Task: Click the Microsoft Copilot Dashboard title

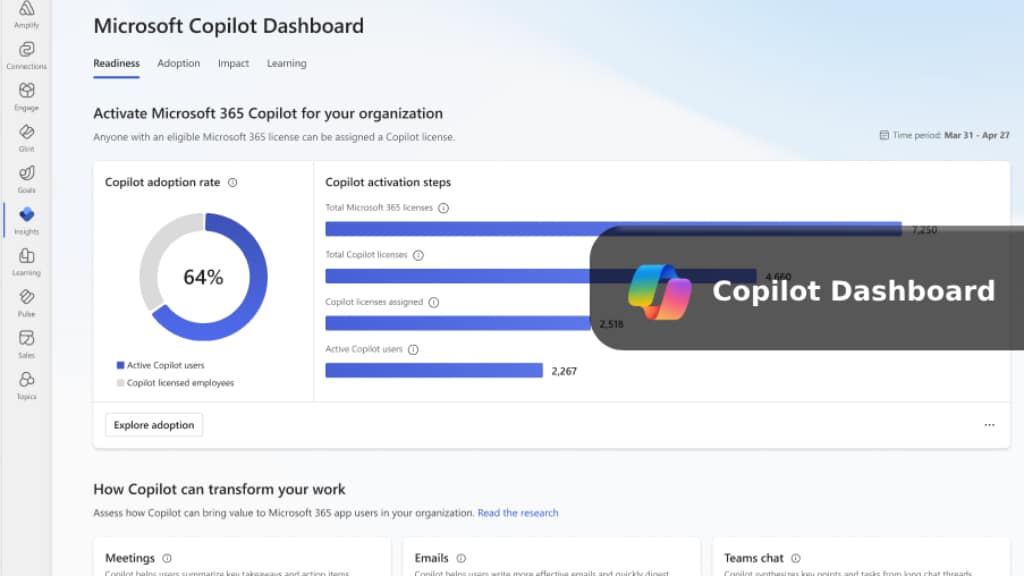Action: tap(229, 26)
